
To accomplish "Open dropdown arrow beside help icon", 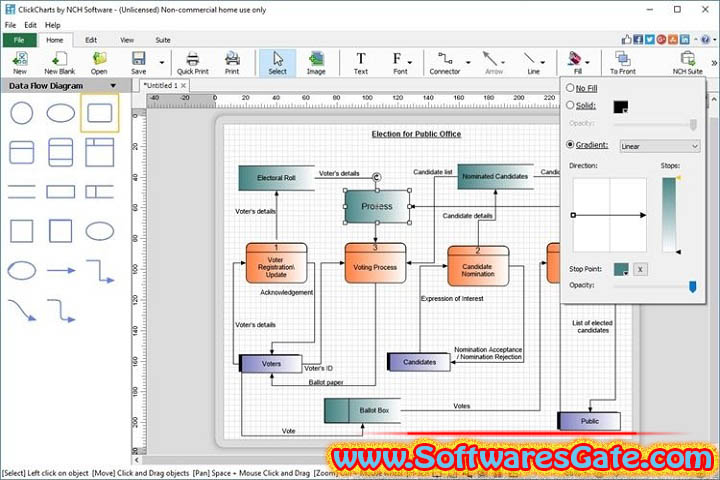I will (x=714, y=40).
